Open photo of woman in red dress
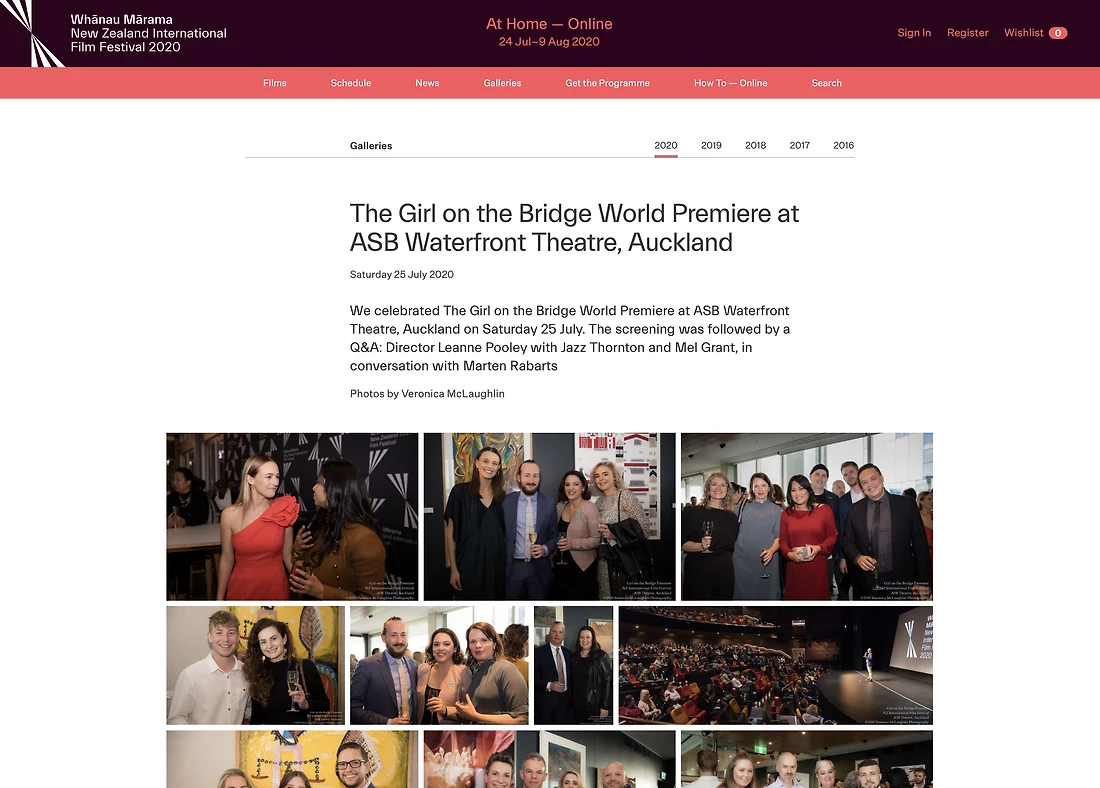 292,516
